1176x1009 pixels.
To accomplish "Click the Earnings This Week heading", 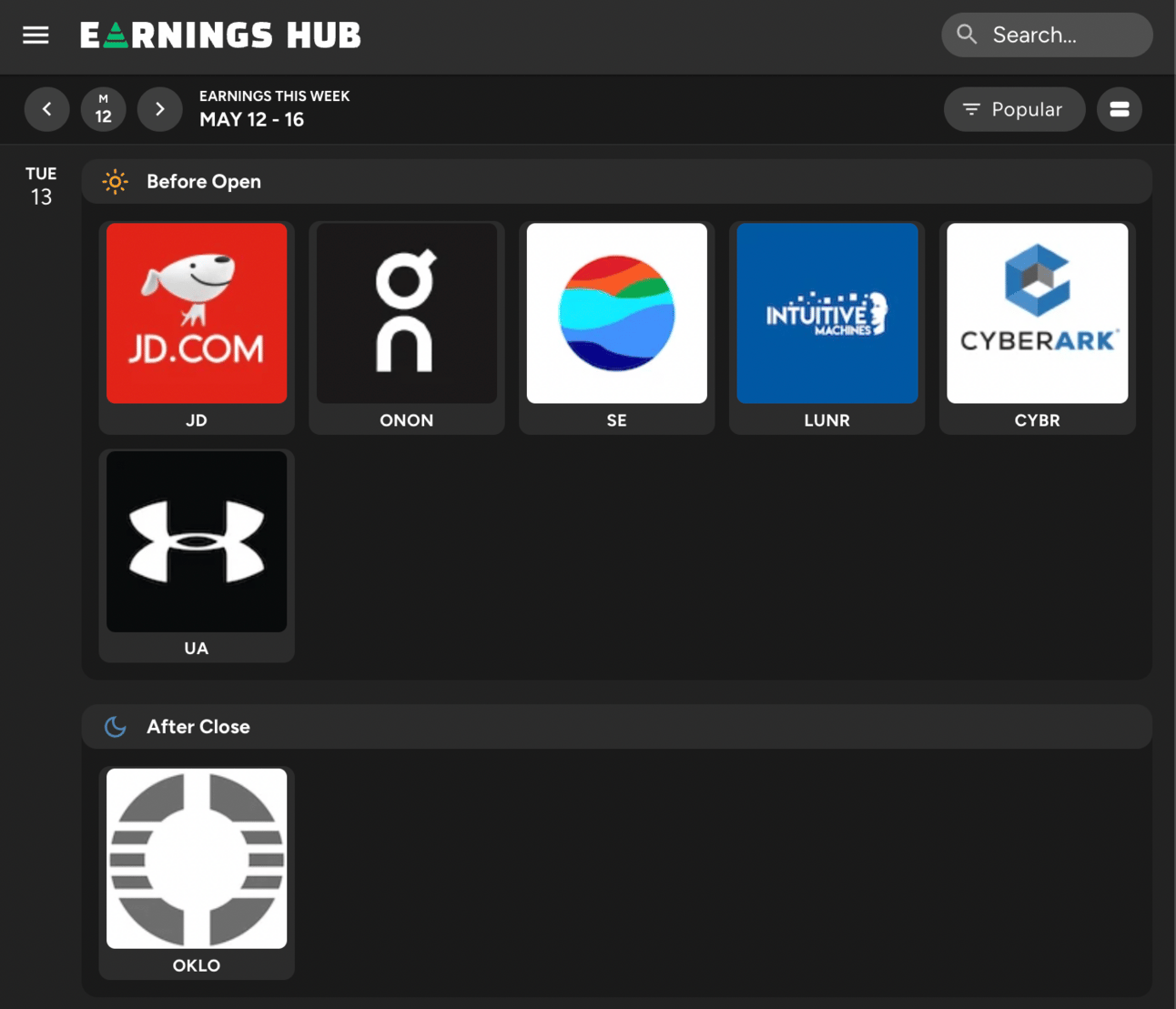I will tap(275, 96).
